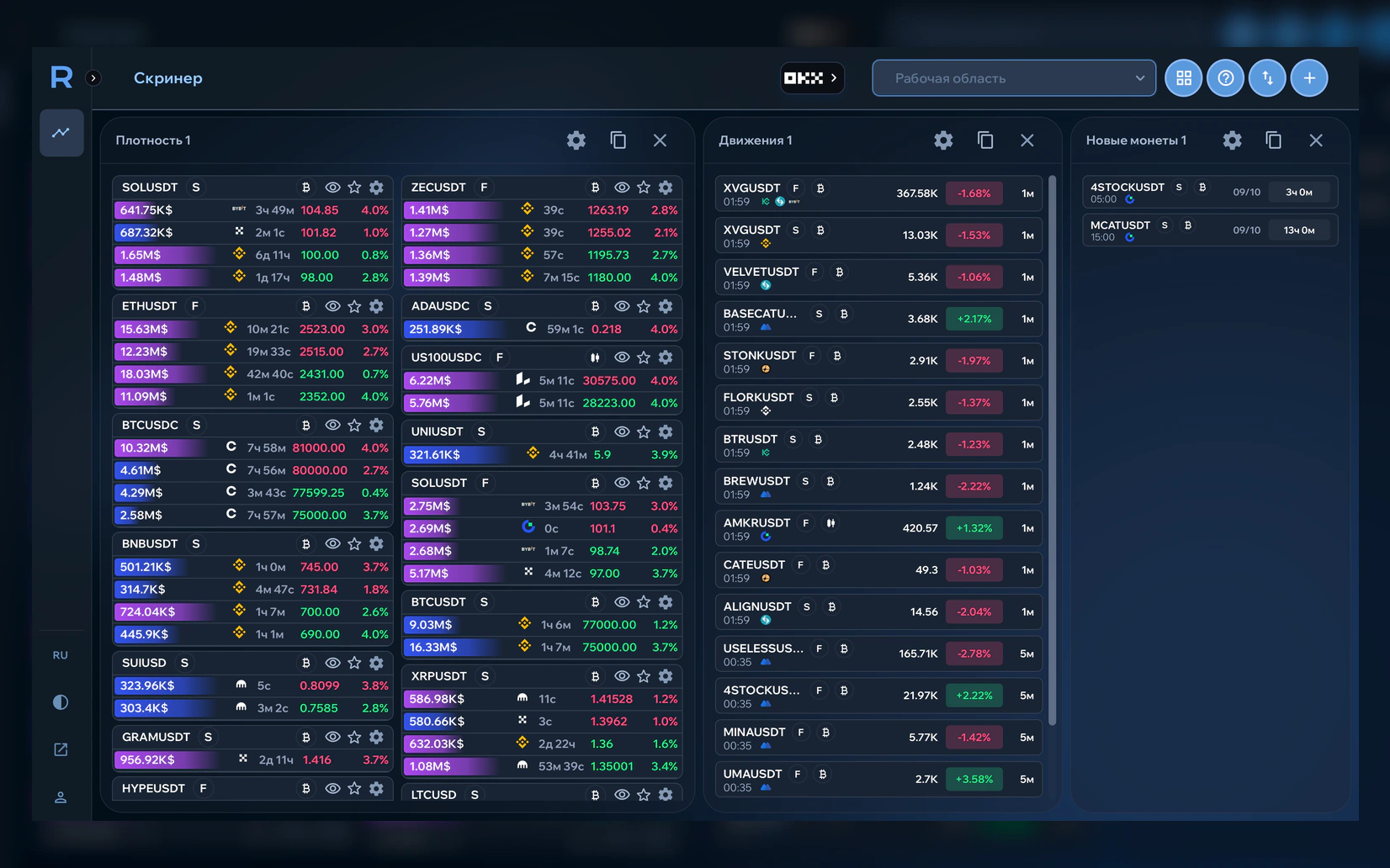
Task: Toggle the dark/light theme icon in sidebar
Action: [x=61, y=702]
